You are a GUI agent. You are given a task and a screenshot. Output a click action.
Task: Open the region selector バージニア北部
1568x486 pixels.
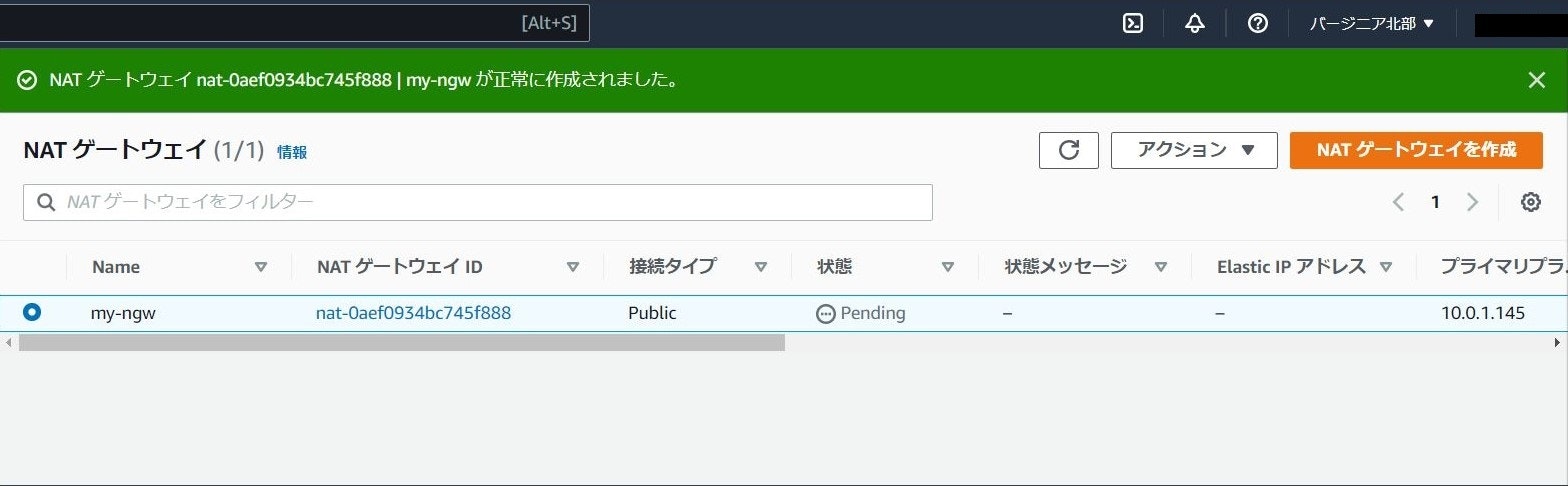[1372, 24]
